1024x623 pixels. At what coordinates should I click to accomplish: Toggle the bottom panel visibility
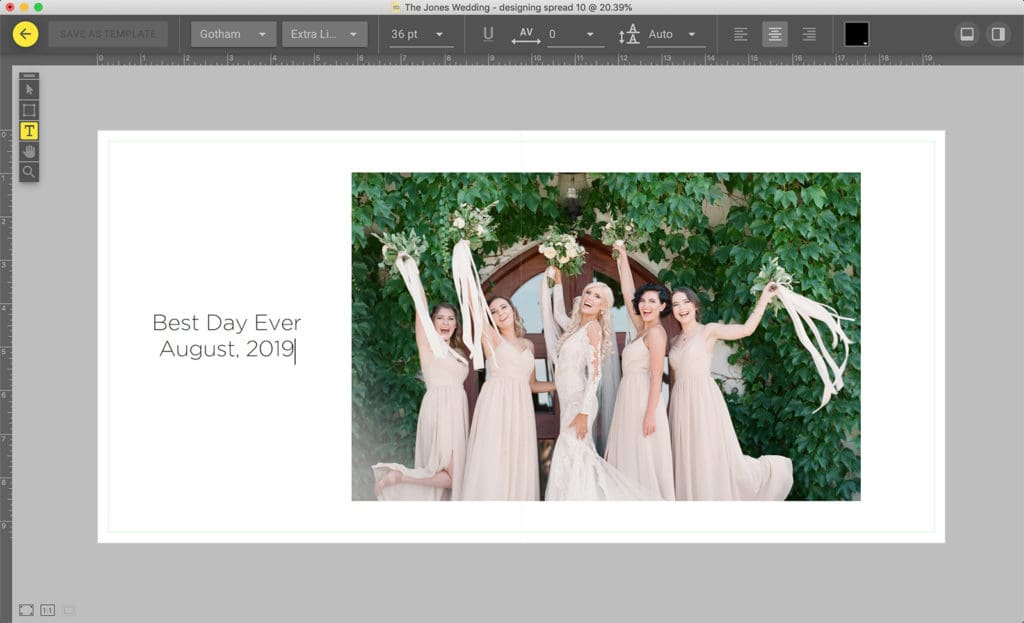point(966,34)
